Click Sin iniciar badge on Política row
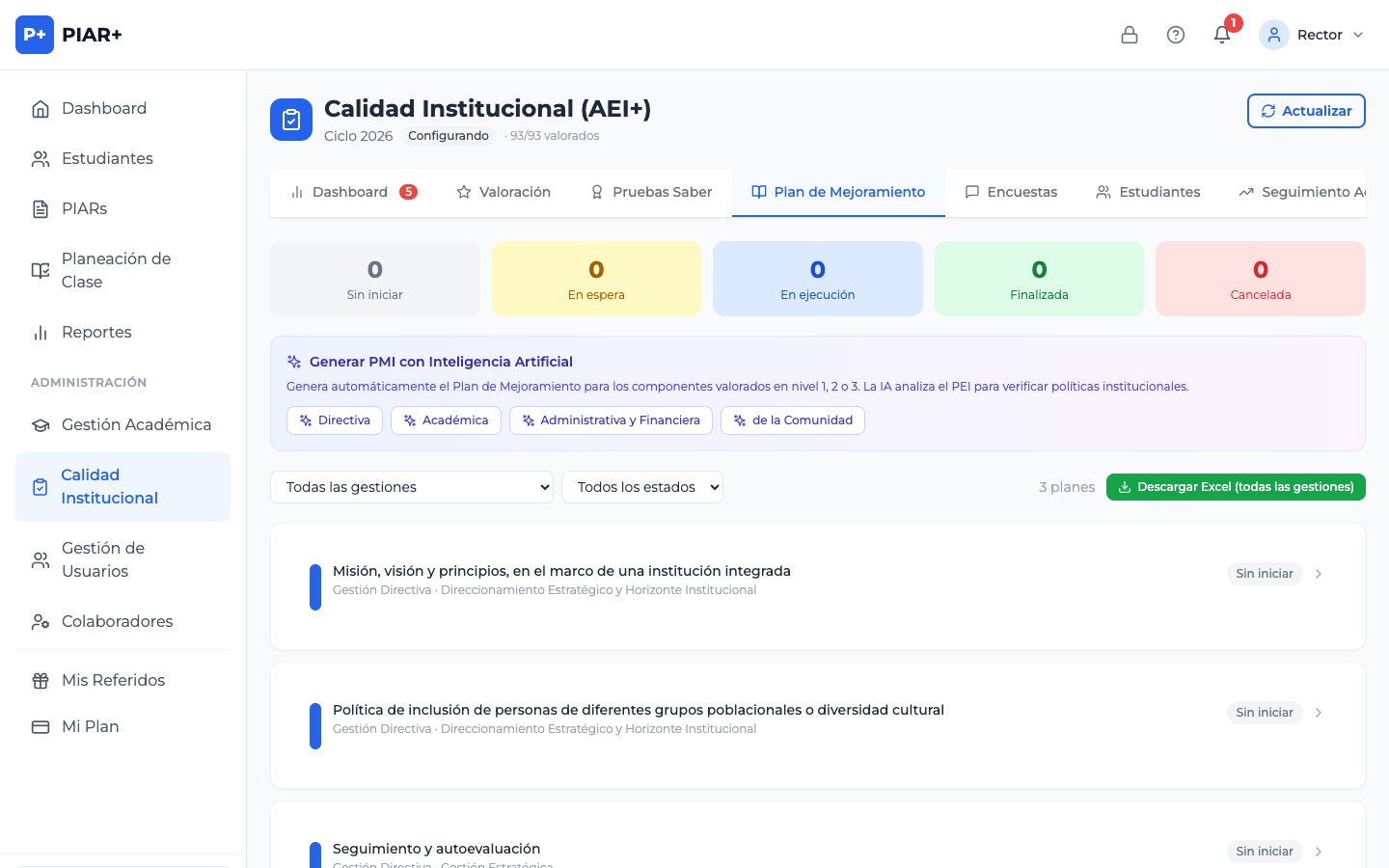The width and height of the screenshot is (1389, 868). (x=1265, y=713)
